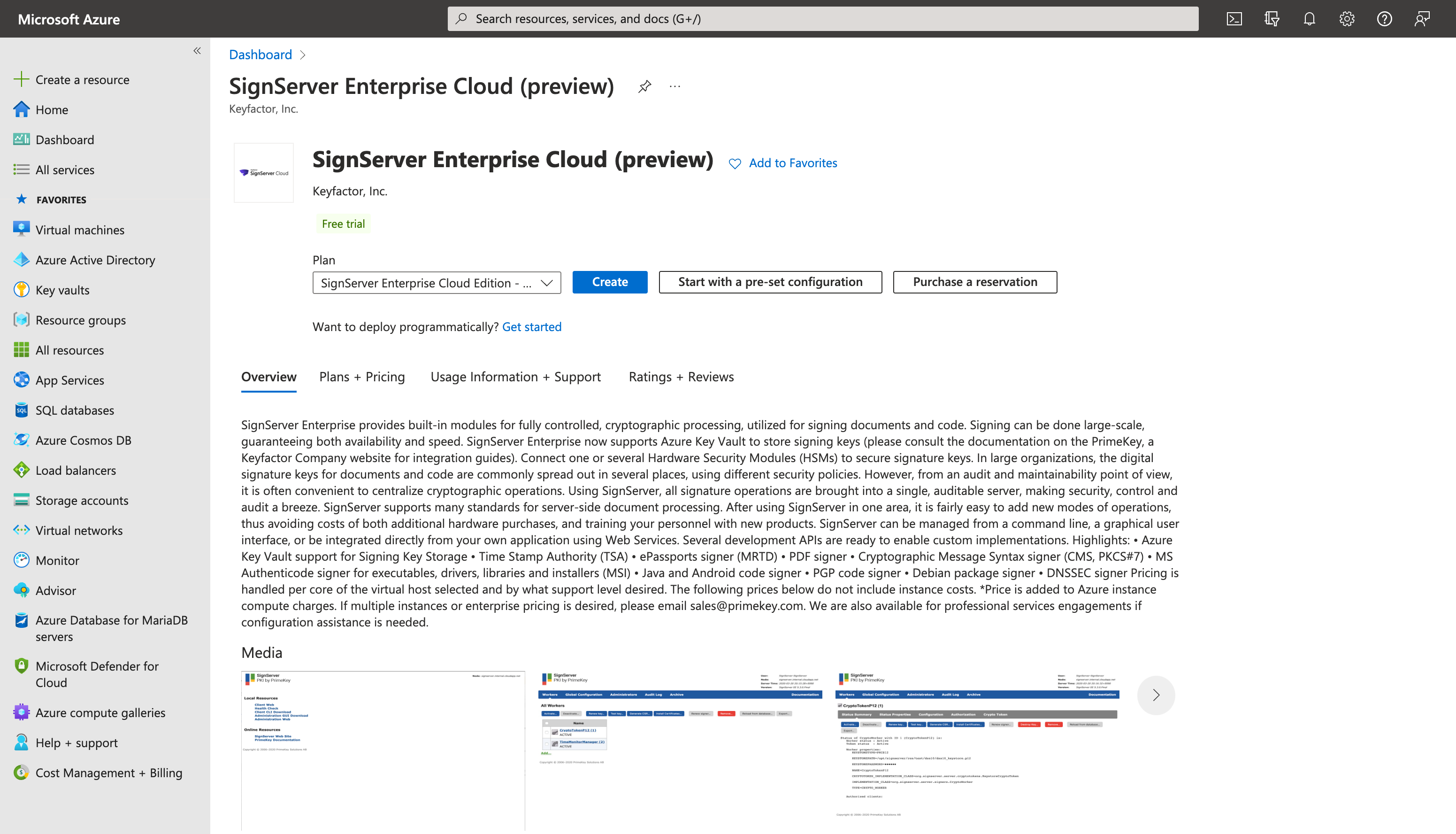Focus the search resources input field
The image size is (1456, 834).
[x=822, y=19]
